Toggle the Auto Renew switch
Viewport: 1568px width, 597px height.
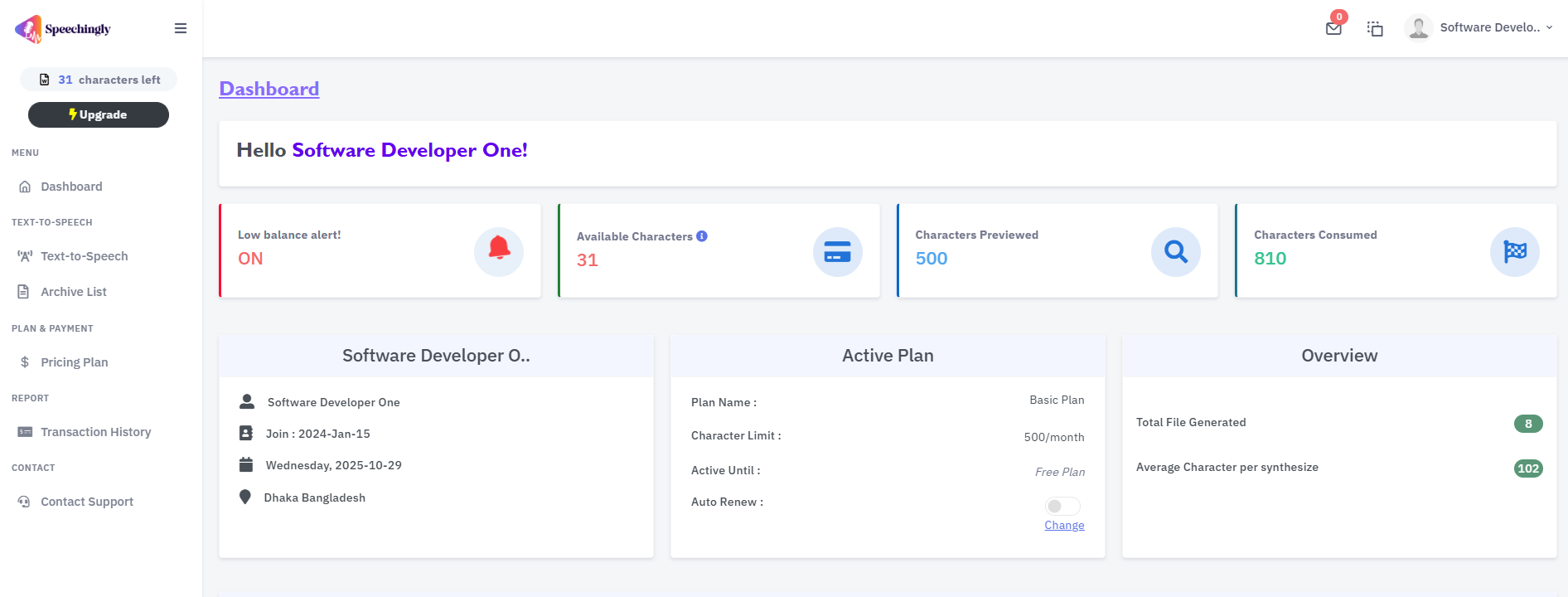click(1062, 506)
